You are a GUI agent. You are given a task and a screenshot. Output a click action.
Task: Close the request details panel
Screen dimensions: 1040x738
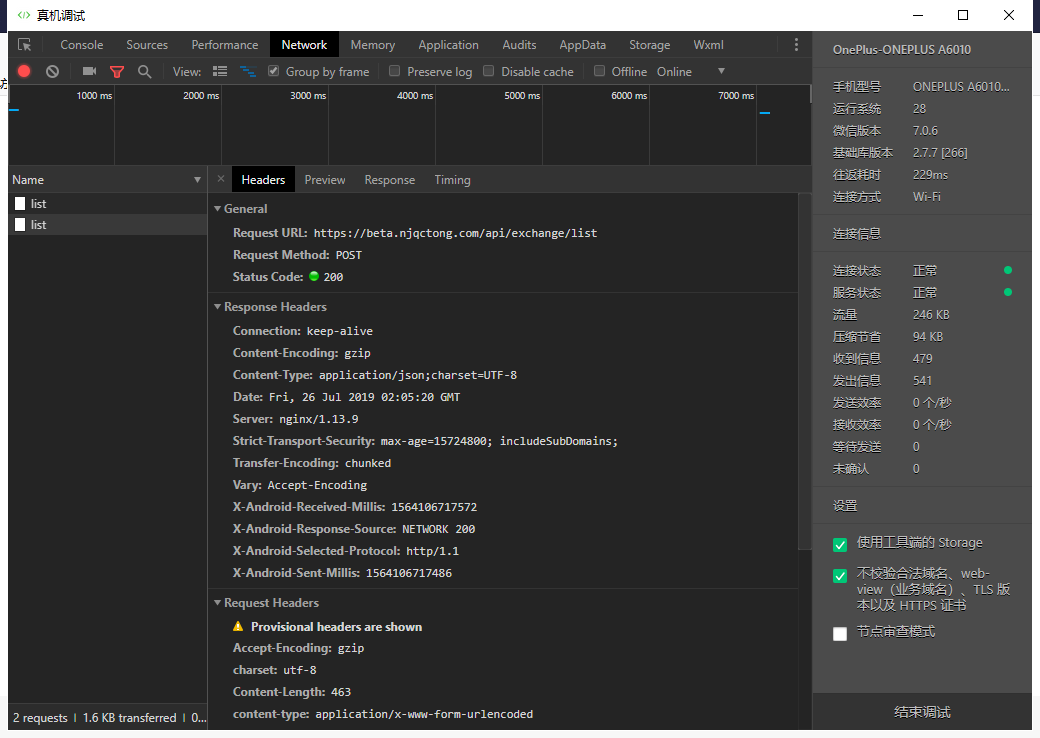point(221,180)
